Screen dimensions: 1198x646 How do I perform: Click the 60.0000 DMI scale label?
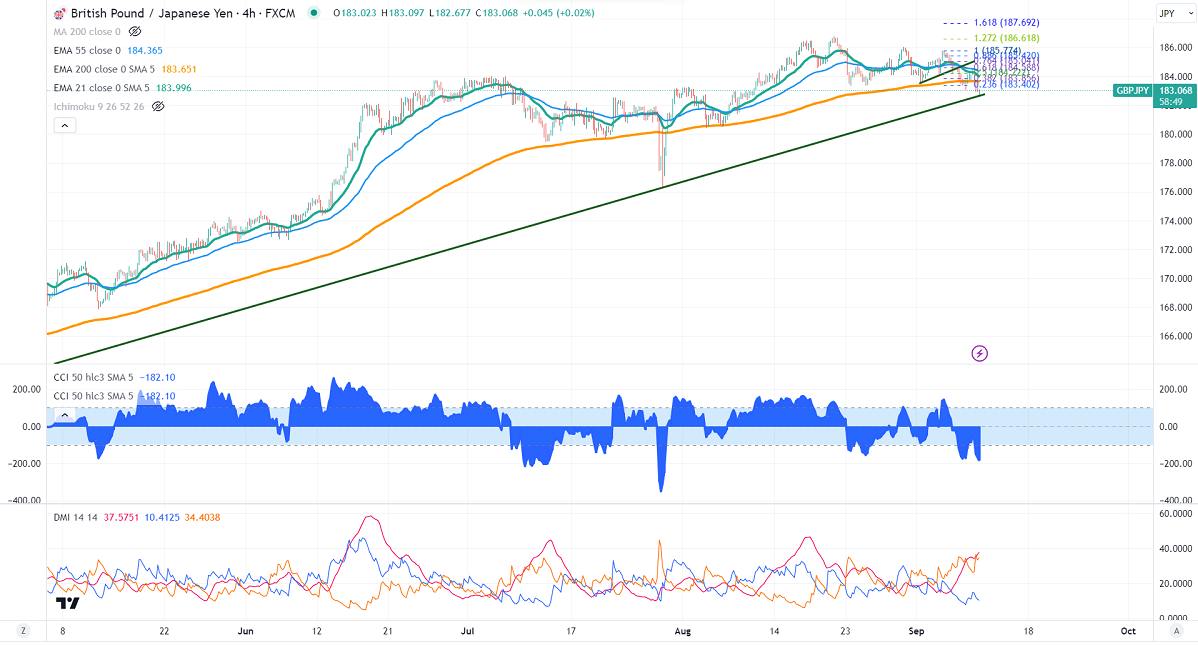click(x=1176, y=514)
